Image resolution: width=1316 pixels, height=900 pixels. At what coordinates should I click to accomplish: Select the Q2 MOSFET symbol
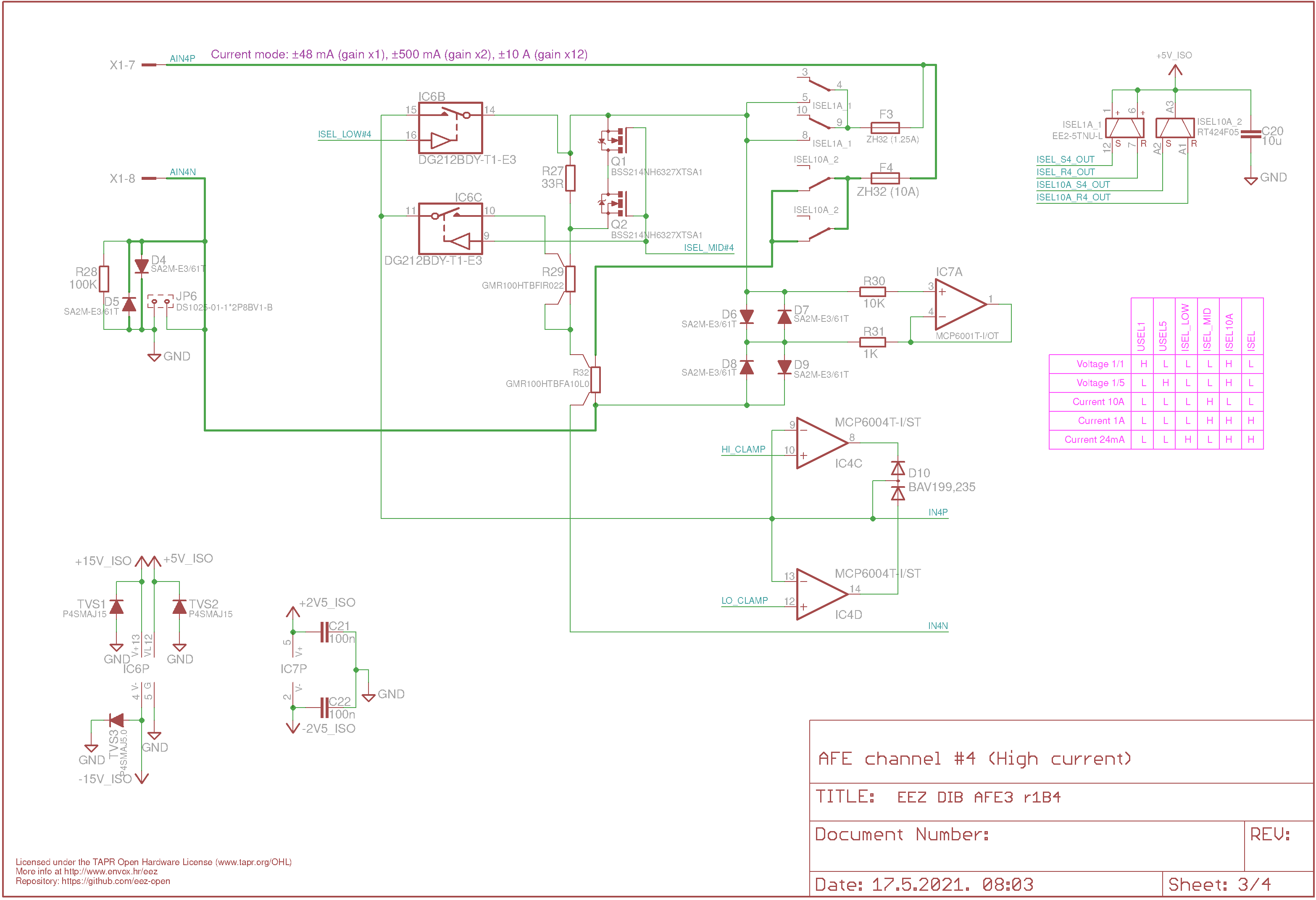(614, 203)
